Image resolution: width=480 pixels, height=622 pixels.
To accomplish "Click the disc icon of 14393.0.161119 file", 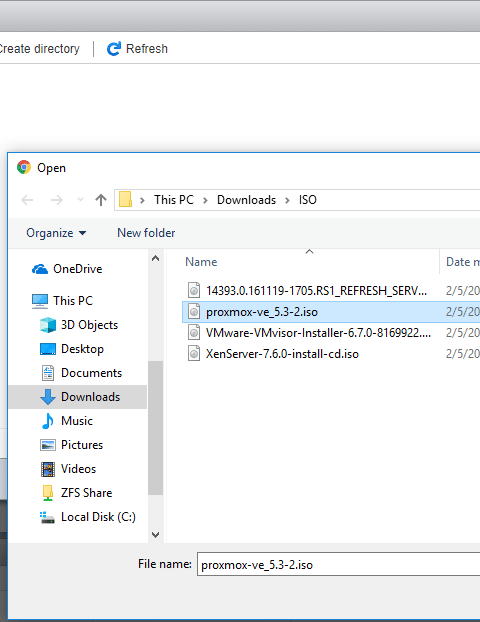I will click(194, 290).
